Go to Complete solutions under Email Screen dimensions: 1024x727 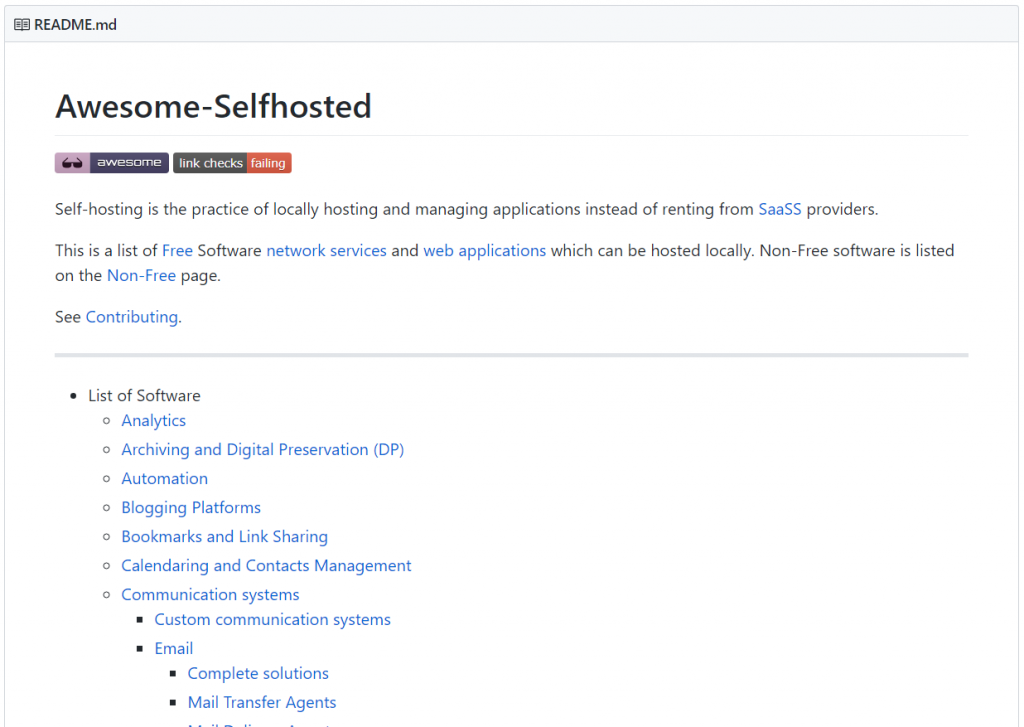point(258,673)
